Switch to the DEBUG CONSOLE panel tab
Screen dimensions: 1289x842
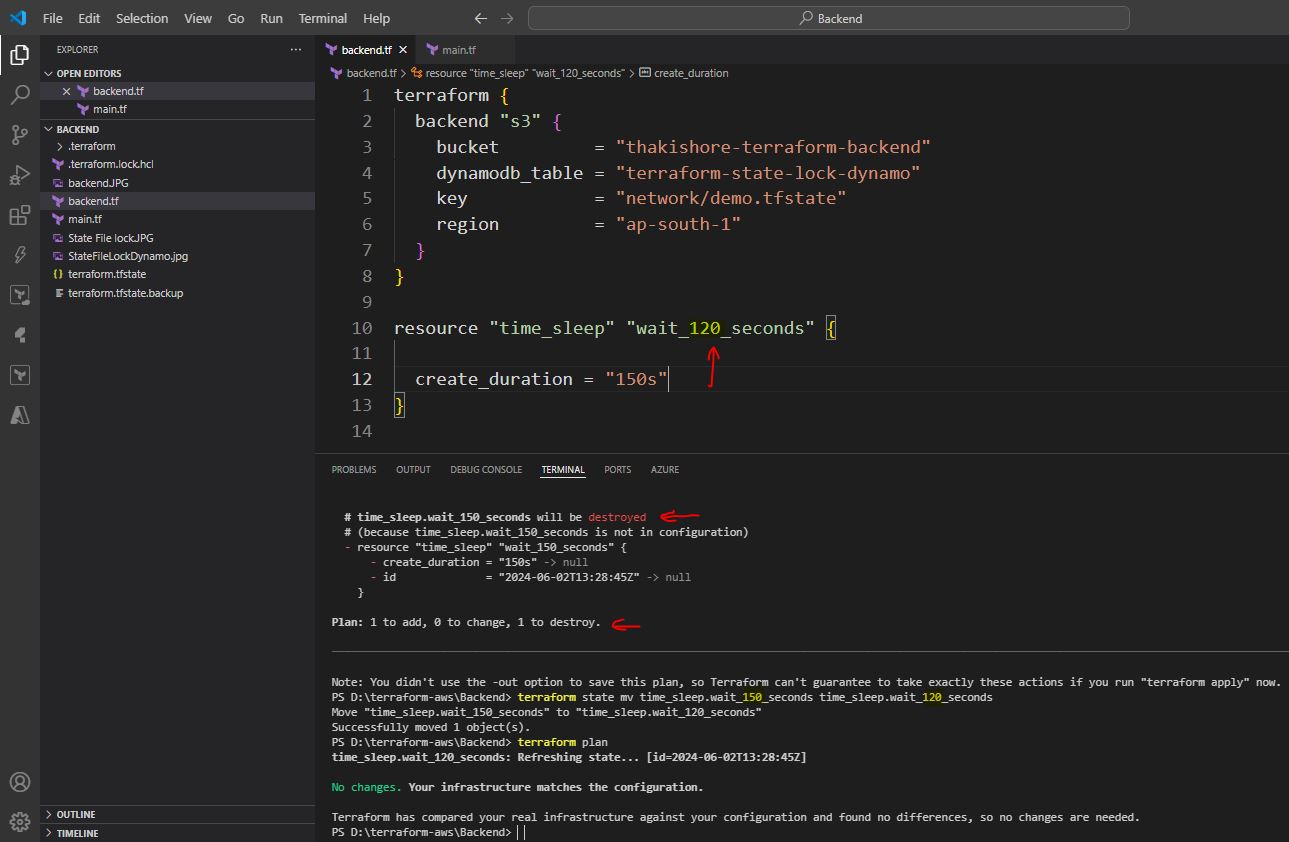point(486,469)
